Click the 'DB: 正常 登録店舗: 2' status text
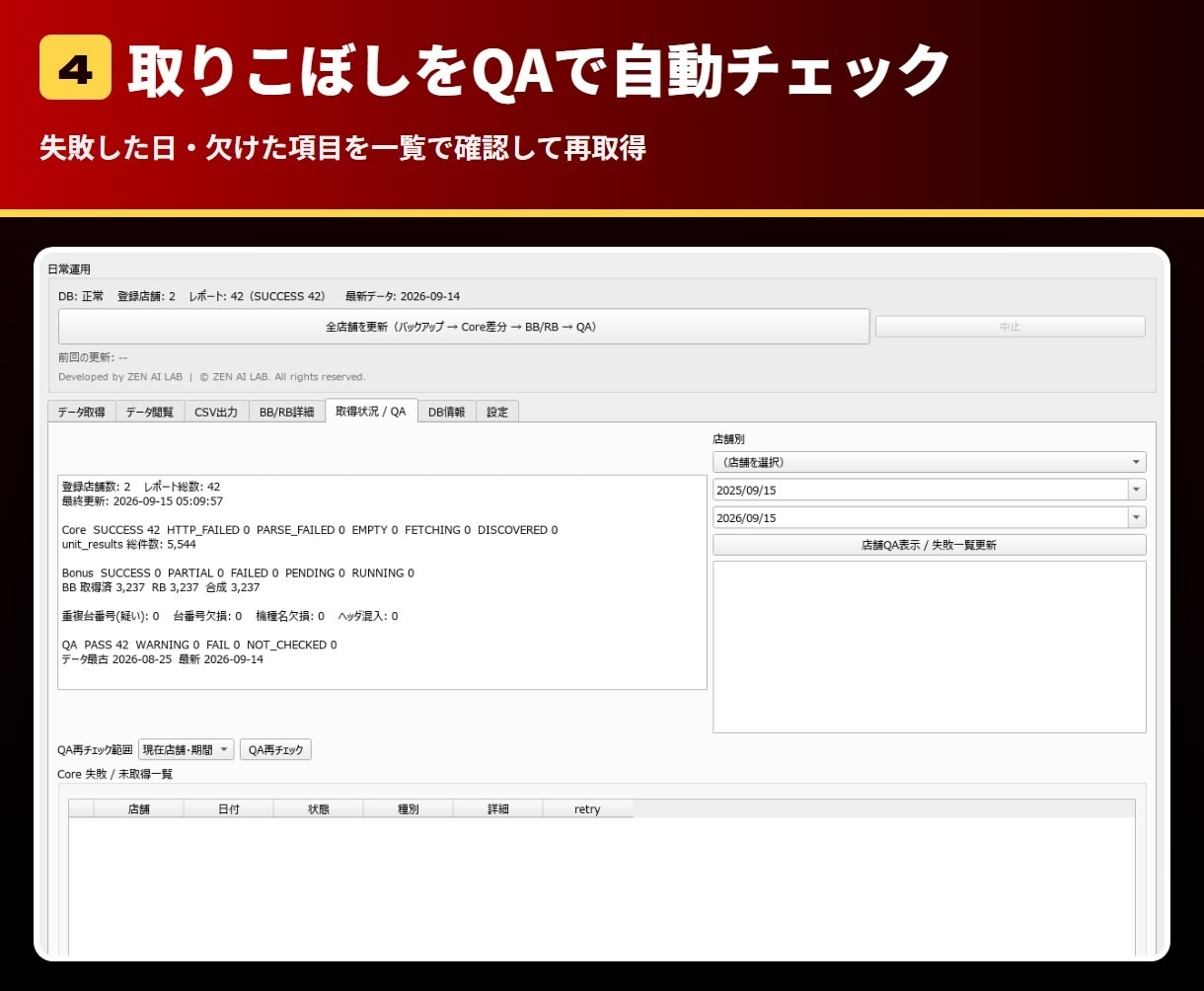 click(116, 296)
